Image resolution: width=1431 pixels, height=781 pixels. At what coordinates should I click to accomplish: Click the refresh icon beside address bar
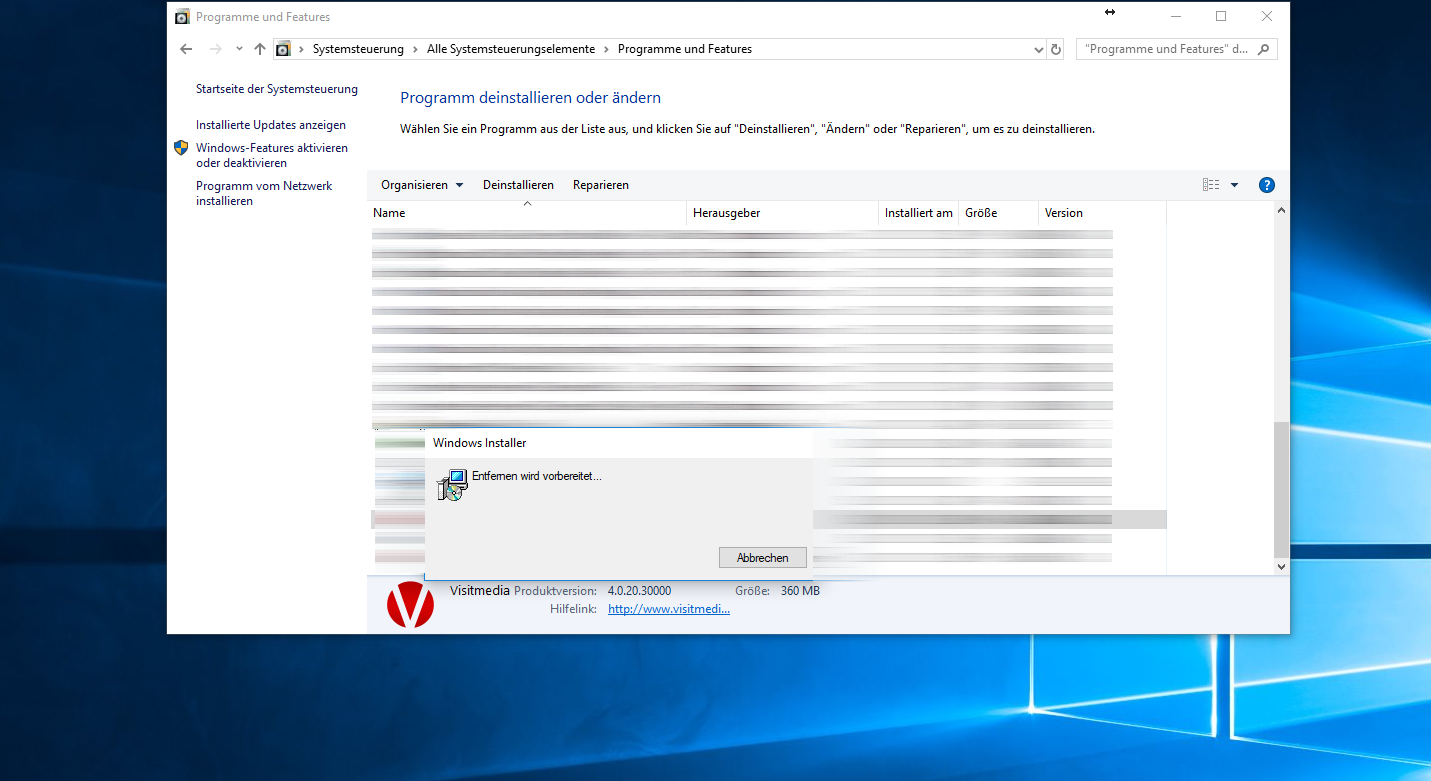pyautogui.click(x=1055, y=49)
